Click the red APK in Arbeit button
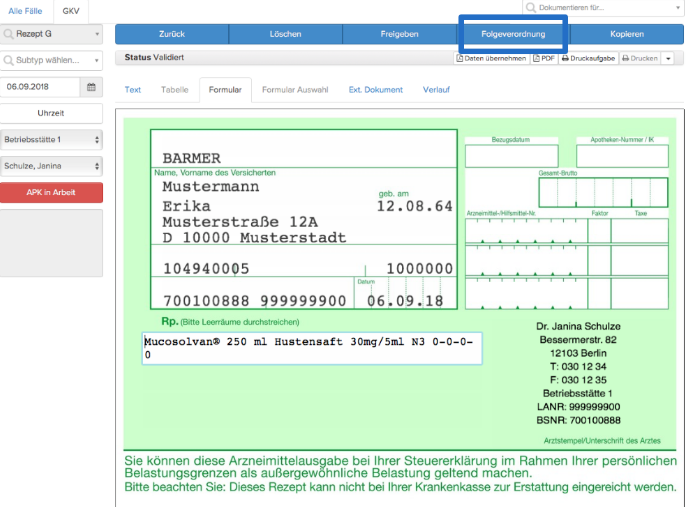 point(51,193)
